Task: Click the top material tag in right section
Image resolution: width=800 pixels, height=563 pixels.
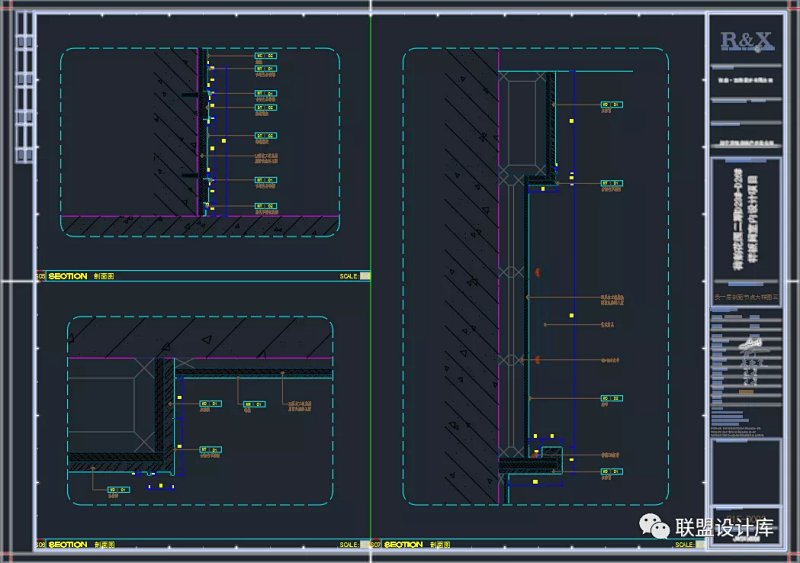Action: pos(611,104)
